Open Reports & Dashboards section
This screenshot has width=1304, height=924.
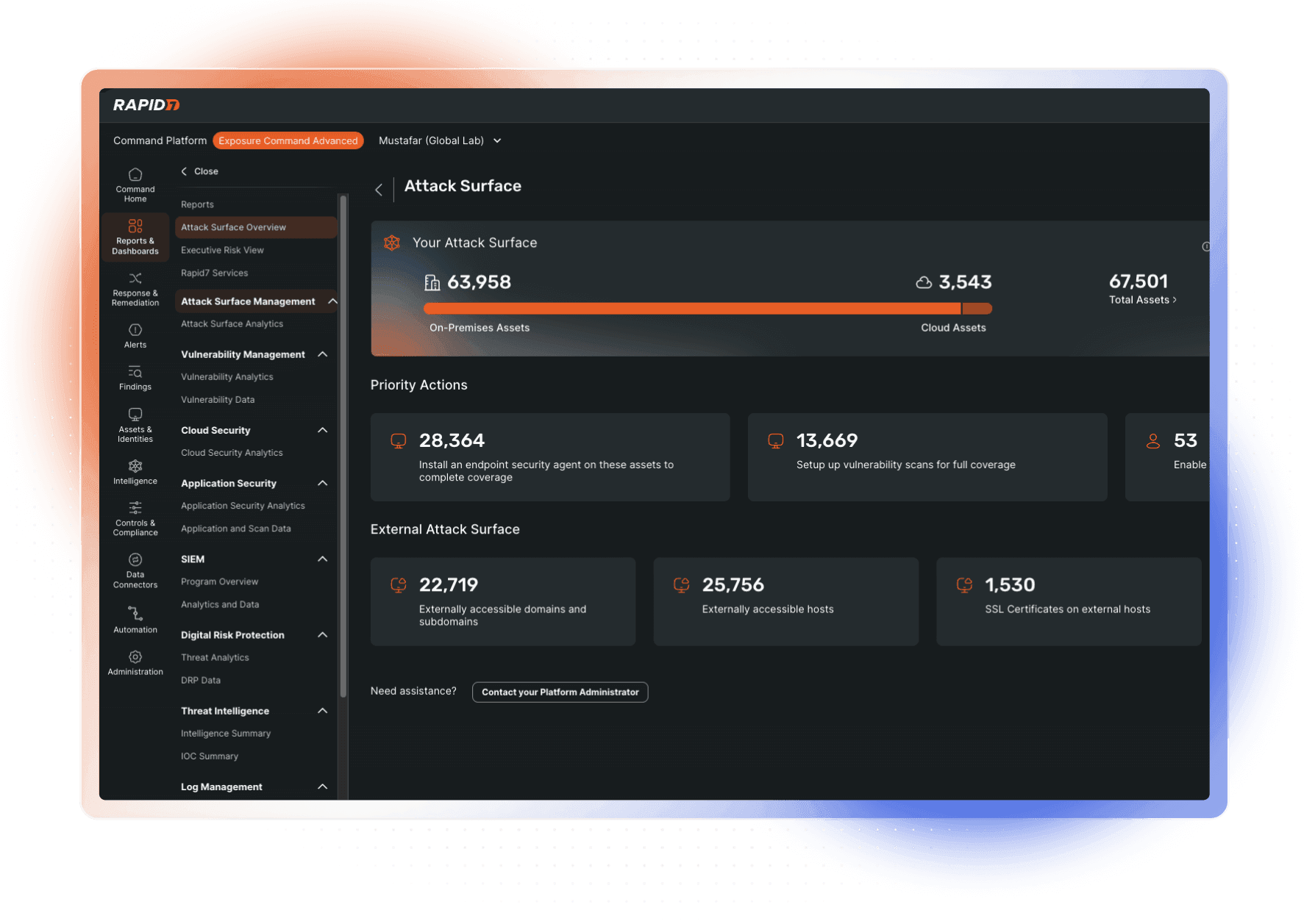coord(135,237)
